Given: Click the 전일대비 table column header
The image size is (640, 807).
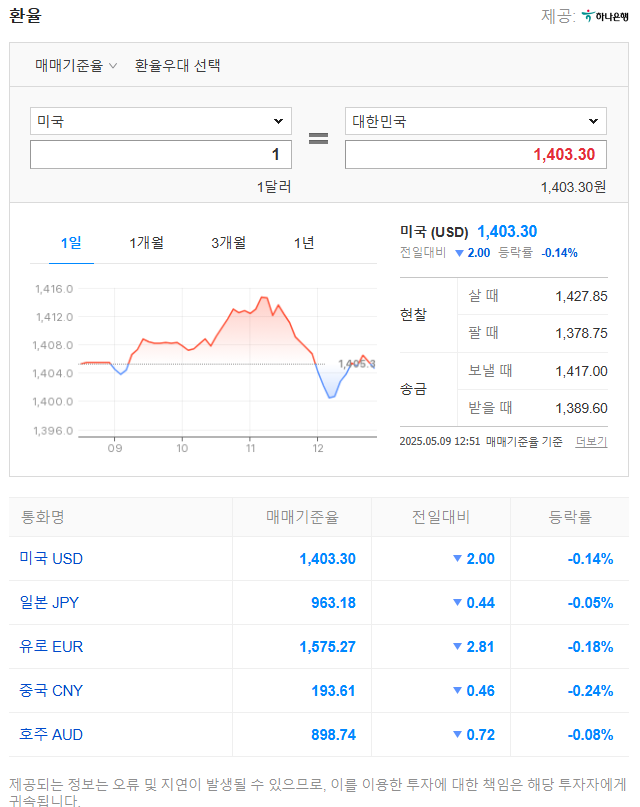Looking at the screenshot, I should 441,517.
